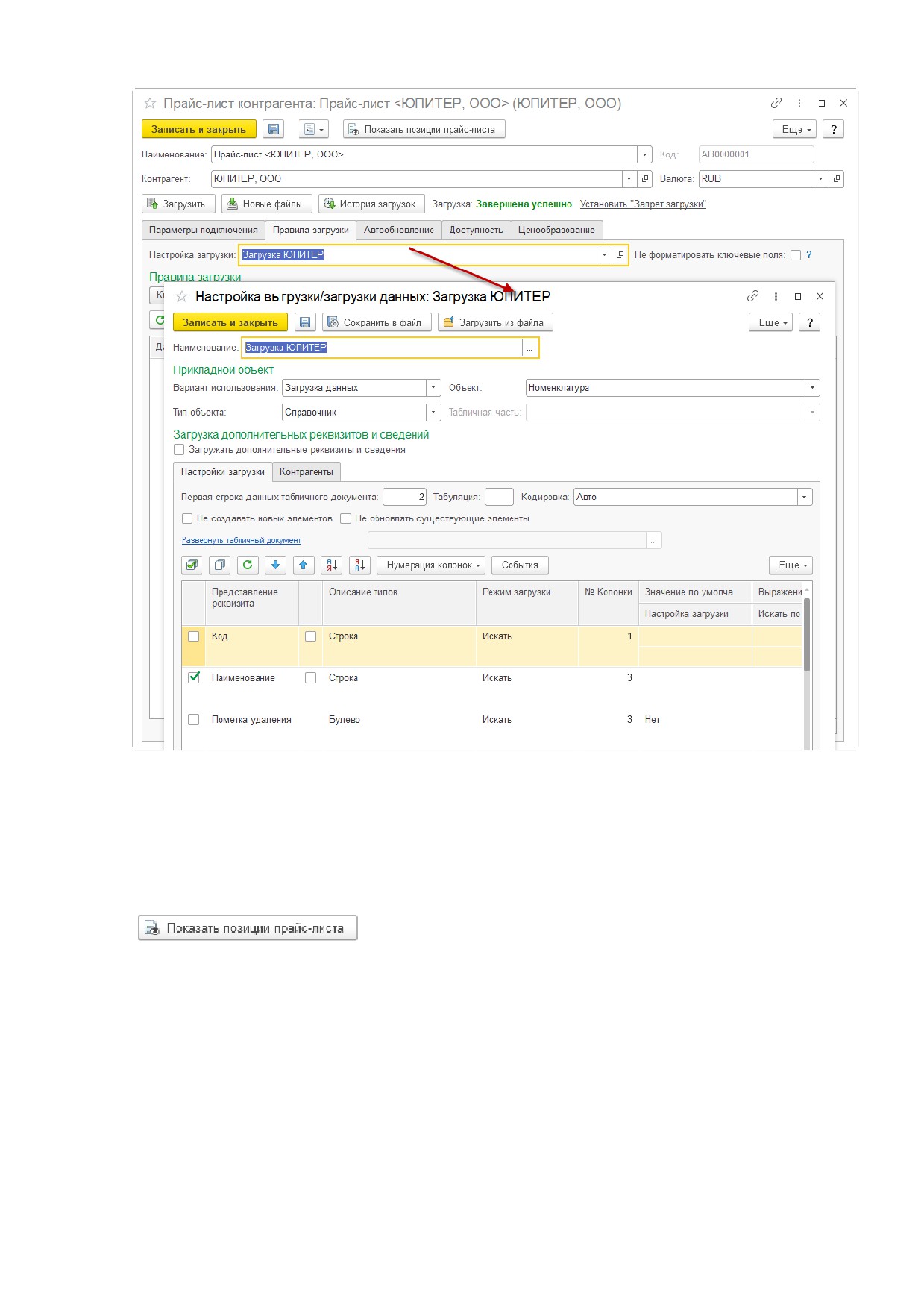Open the document icon dropdown beside the price list diskette
The height and width of the screenshot is (1307, 924).
coord(314,129)
